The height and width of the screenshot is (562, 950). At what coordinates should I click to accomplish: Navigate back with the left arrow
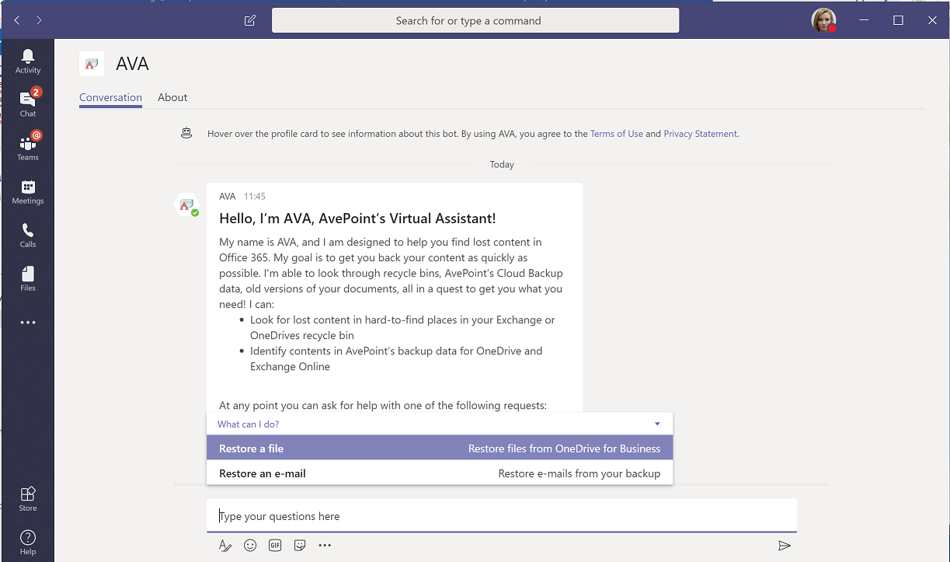point(17,20)
